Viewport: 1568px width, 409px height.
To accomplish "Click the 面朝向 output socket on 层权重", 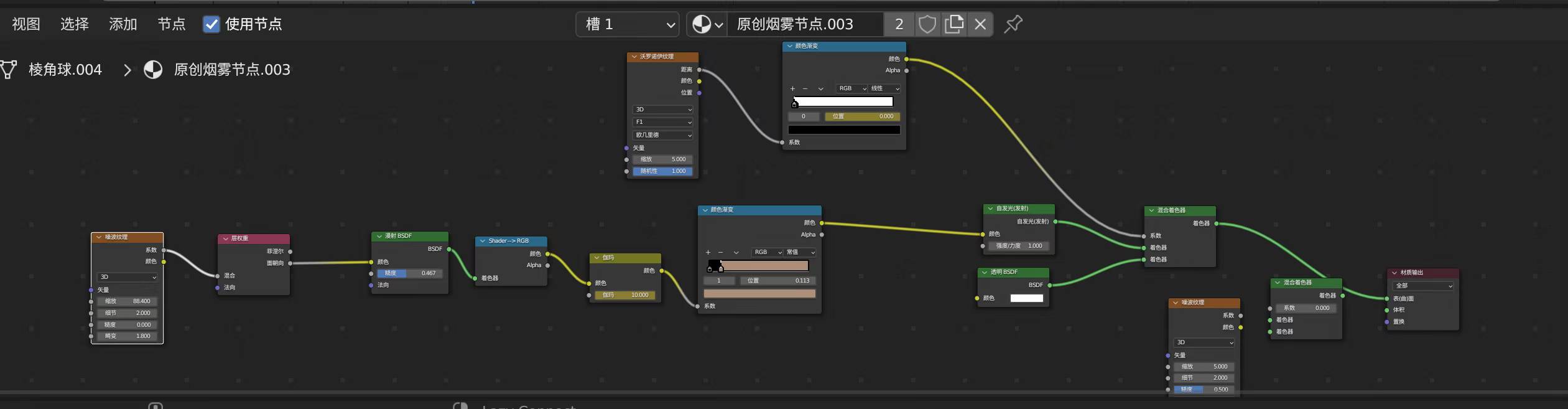I will tap(290, 263).
